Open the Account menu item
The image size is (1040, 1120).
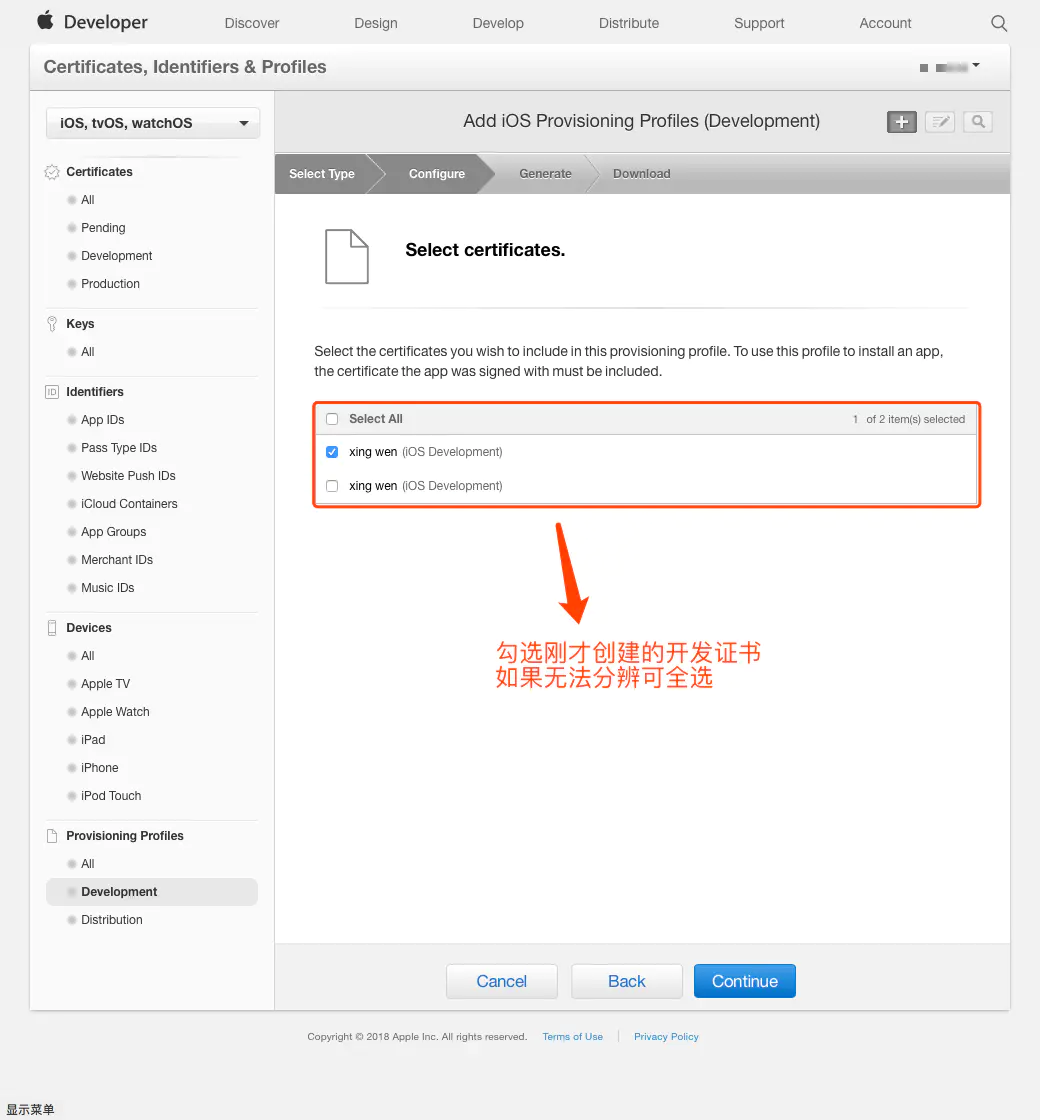(x=885, y=24)
